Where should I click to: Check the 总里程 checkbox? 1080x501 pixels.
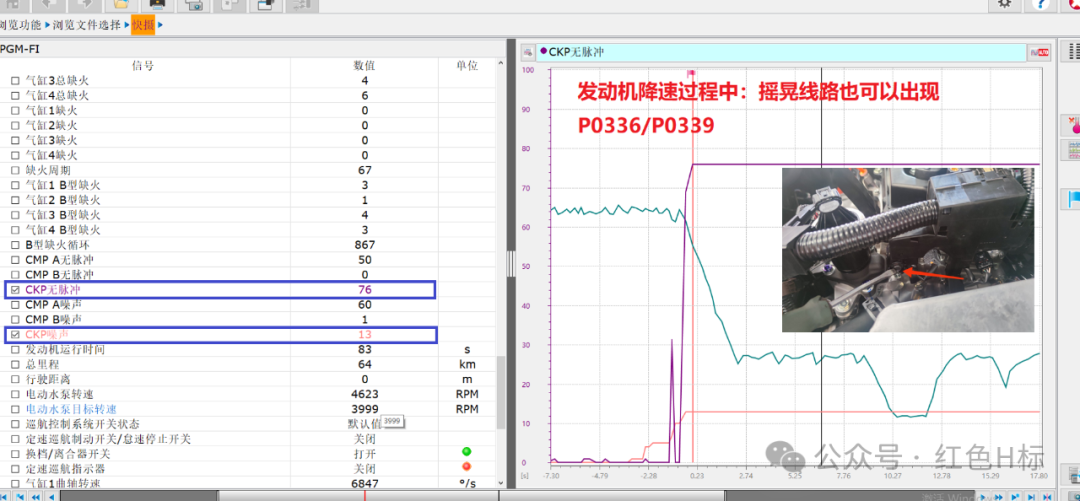[15, 365]
